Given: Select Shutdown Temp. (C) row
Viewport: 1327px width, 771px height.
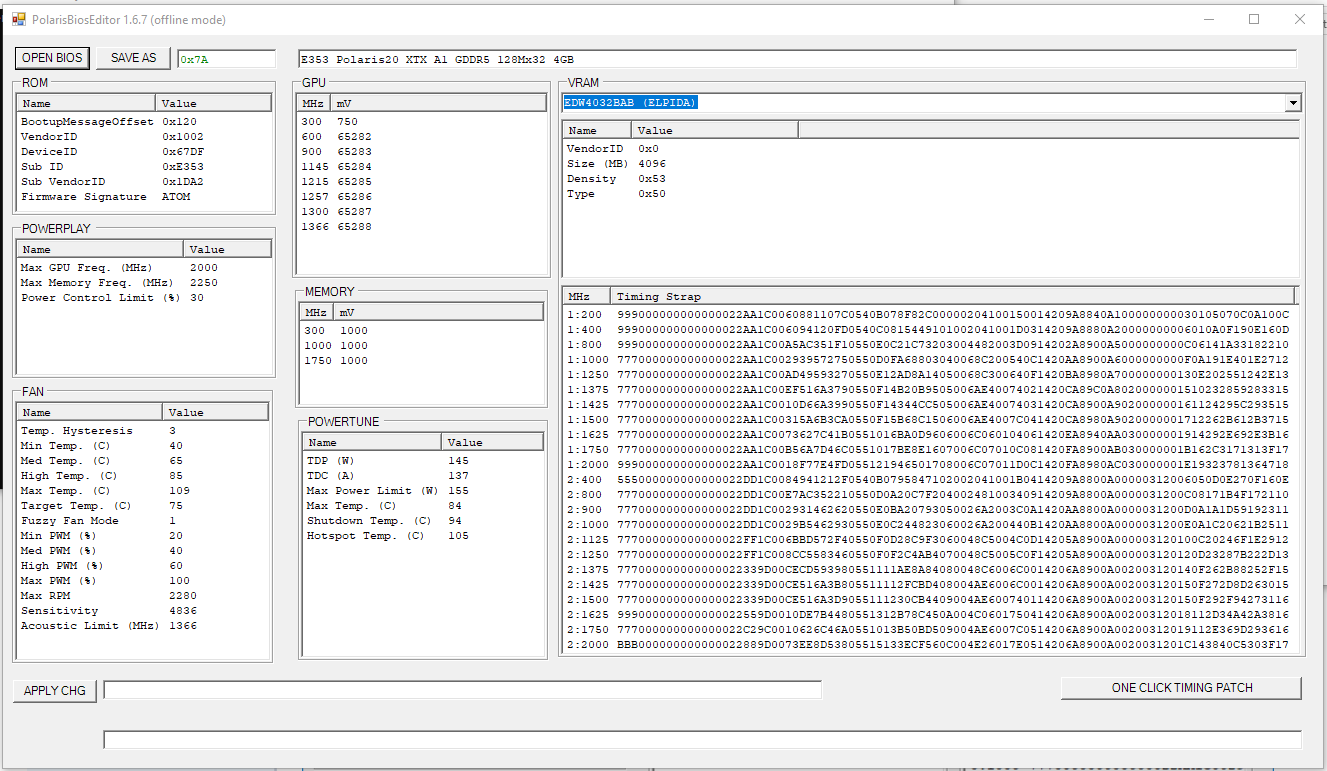Looking at the screenshot, I should point(423,521).
